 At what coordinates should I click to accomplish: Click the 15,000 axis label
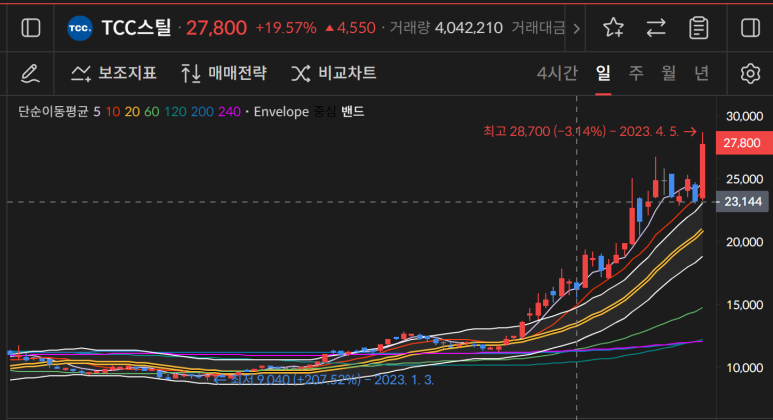[744, 305]
